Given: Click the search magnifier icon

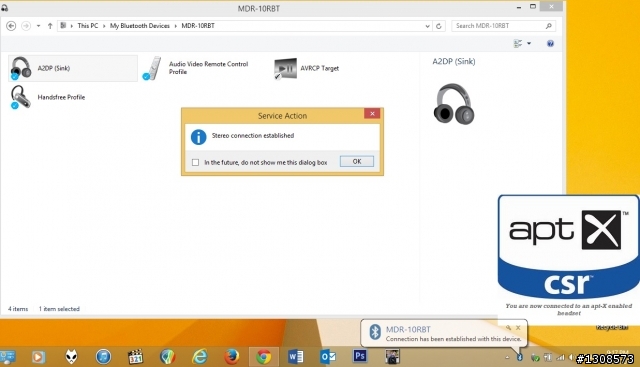Looking at the screenshot, I should tap(549, 26).
